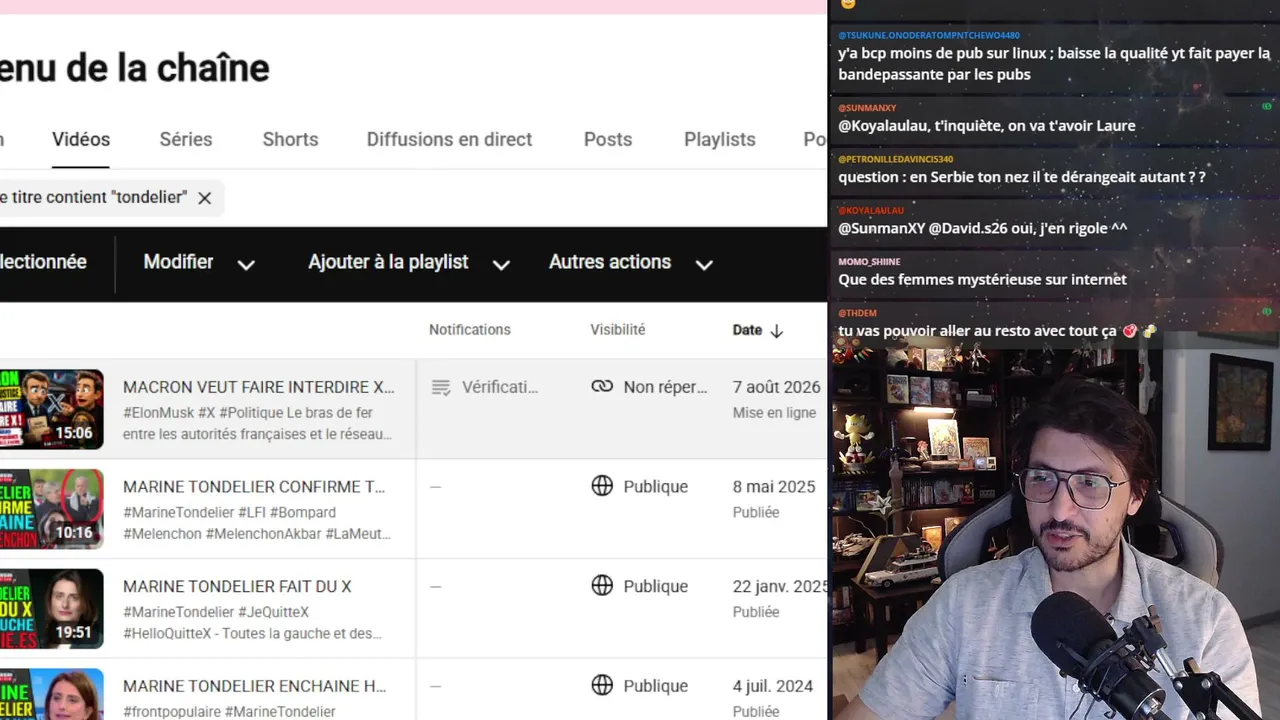Image resolution: width=1280 pixels, height=720 pixels.
Task: Click chat username @KOYALAULAU
Action: [871, 211]
